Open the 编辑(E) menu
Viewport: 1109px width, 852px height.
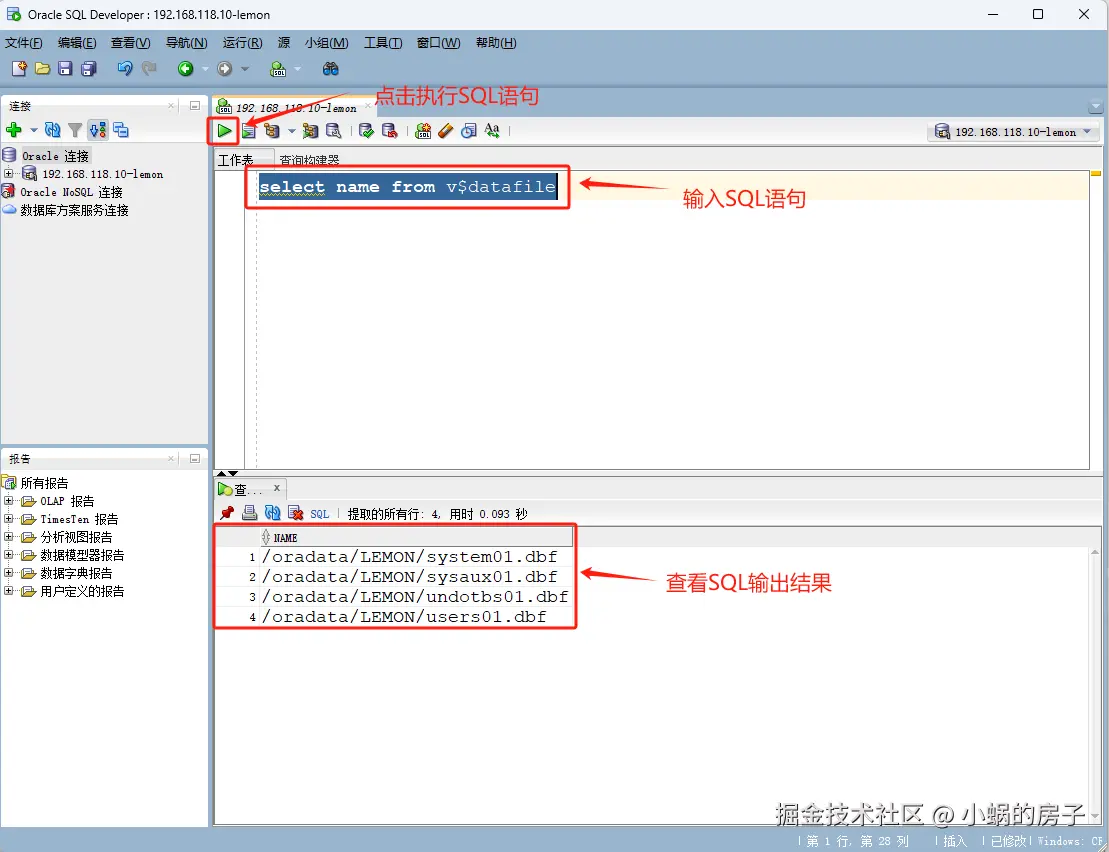pos(77,43)
